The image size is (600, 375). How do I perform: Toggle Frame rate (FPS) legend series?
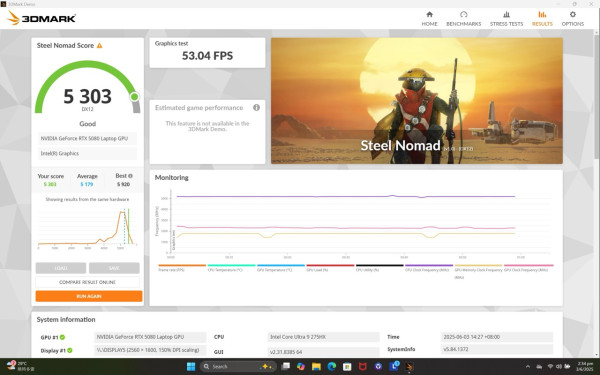(182, 268)
